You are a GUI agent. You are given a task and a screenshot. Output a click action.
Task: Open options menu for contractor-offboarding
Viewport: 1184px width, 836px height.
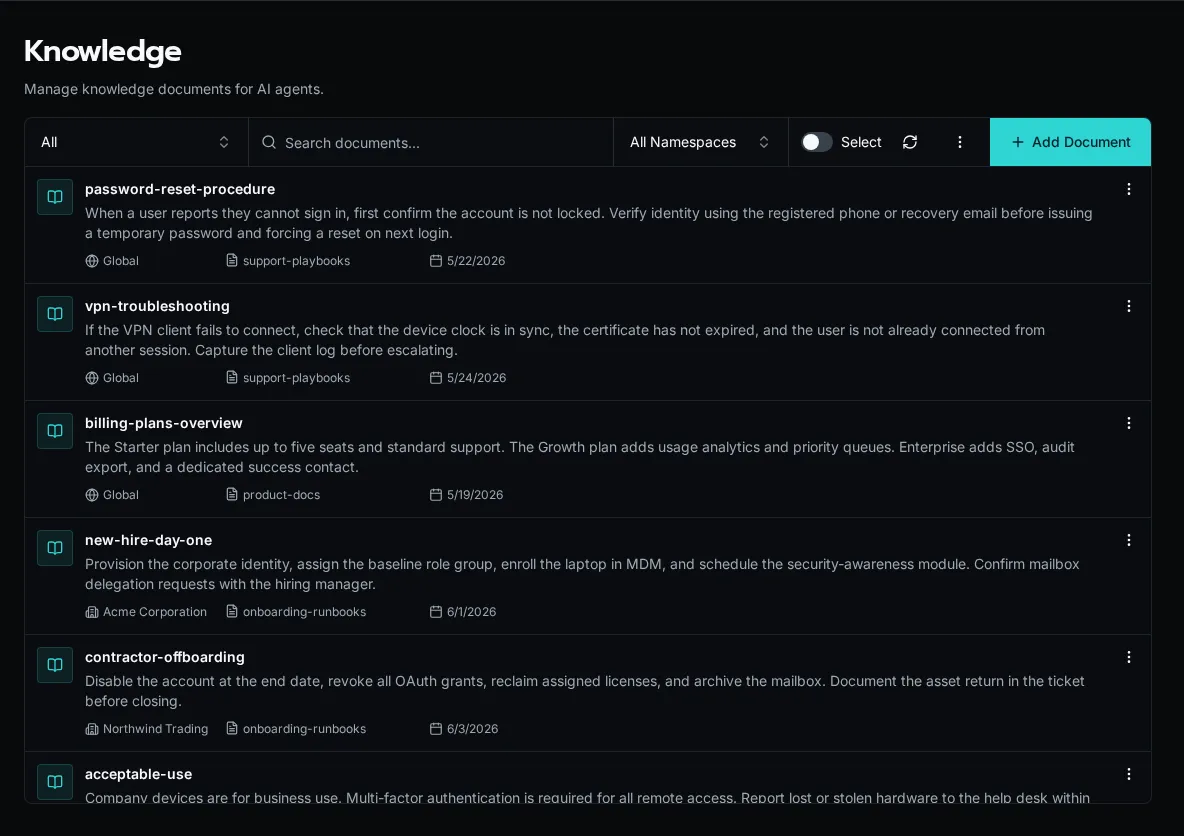click(x=1129, y=658)
